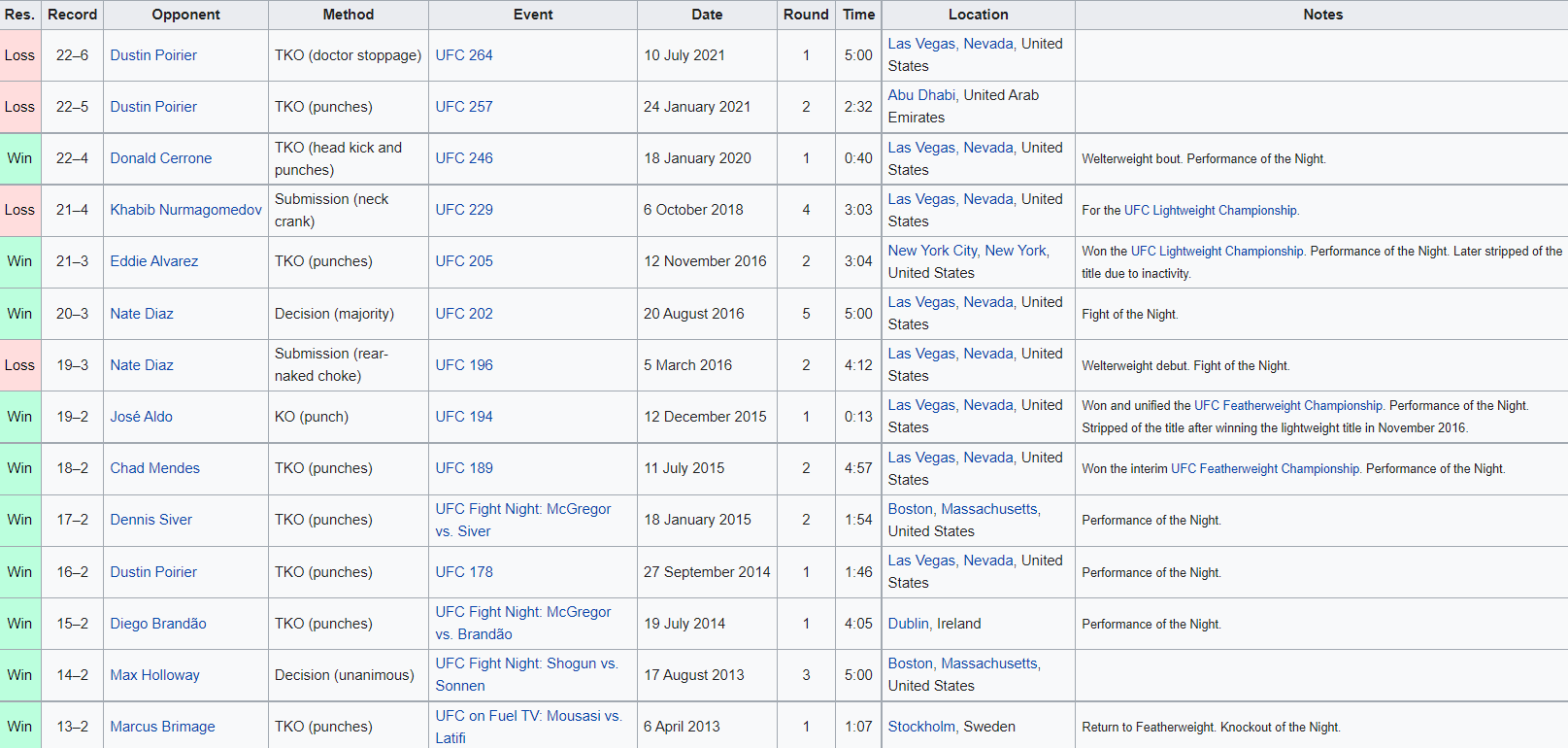
Task: Select the José Aldo opponent link
Action: [x=141, y=417]
